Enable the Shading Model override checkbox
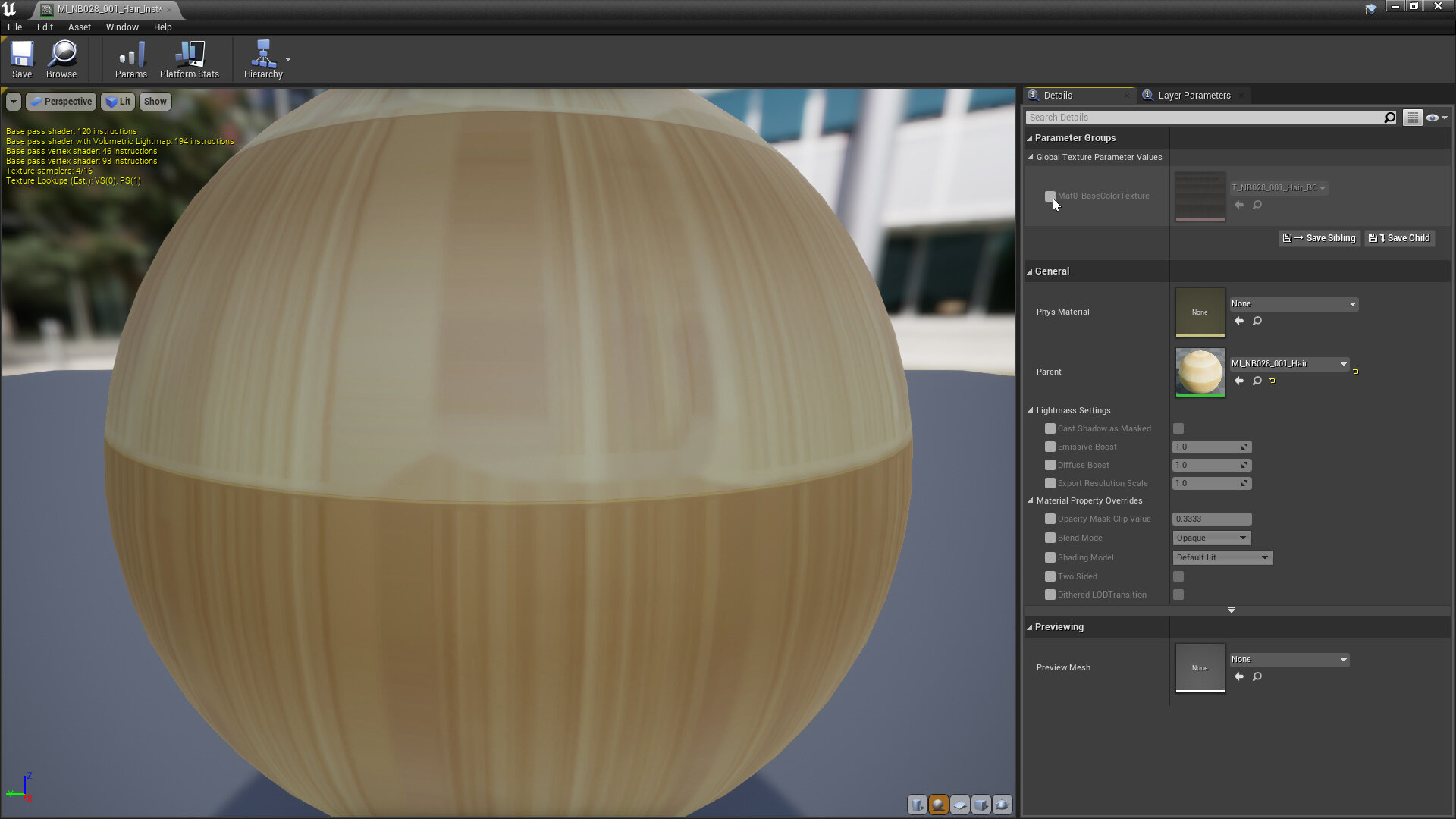The width and height of the screenshot is (1456, 819). pos(1050,558)
